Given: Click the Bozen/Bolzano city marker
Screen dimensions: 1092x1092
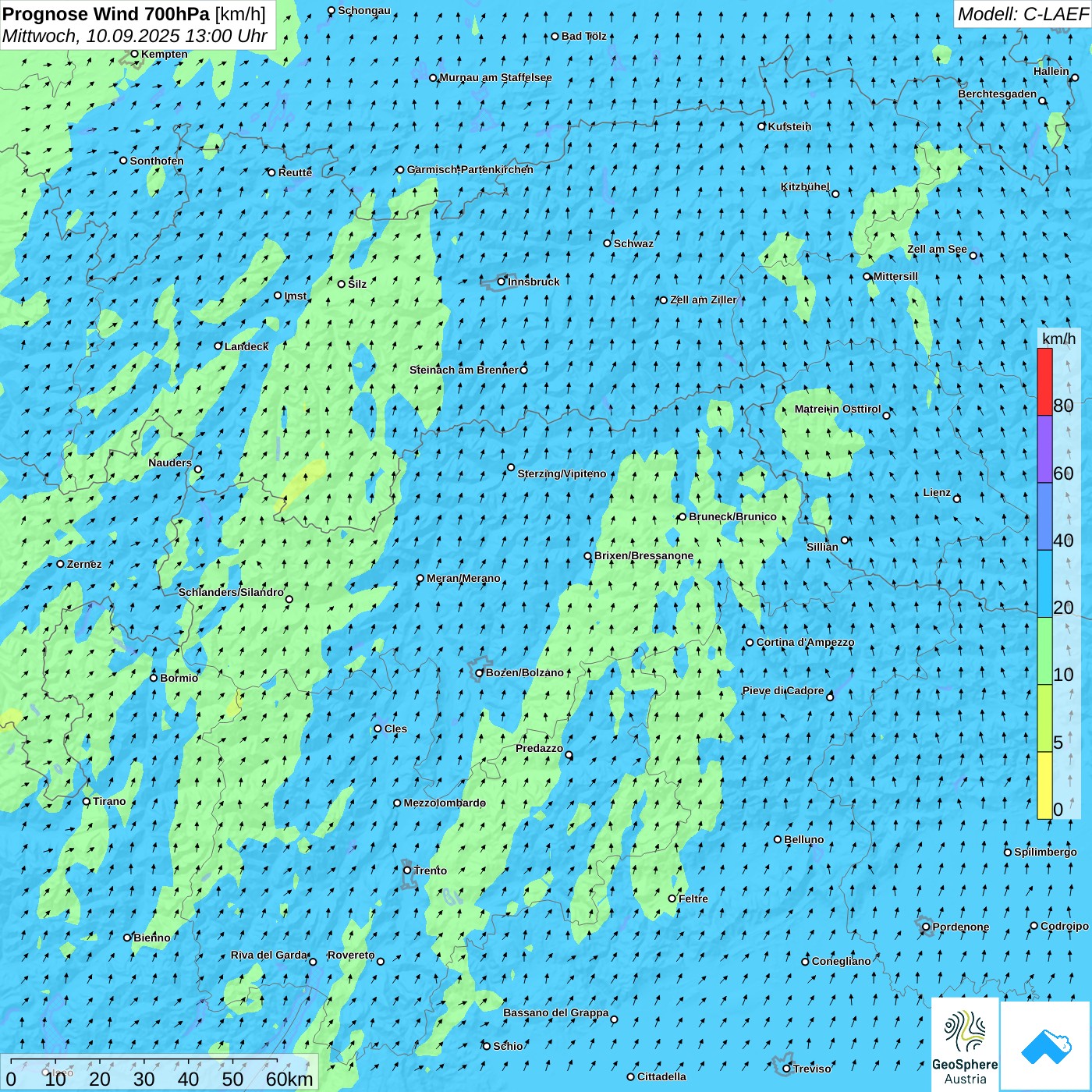Looking at the screenshot, I should 480,673.
